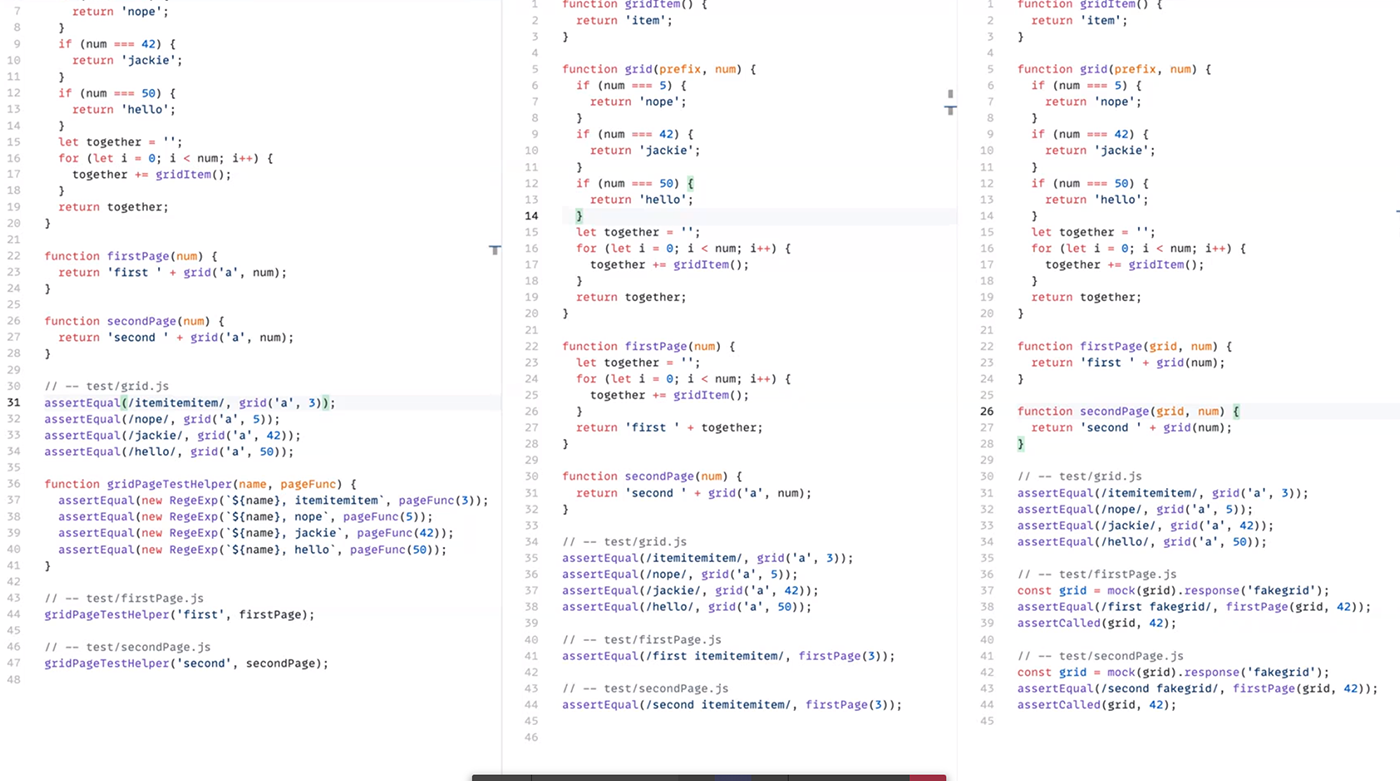
Task: Click the small gray scrollbar thumb in middle pane
Action: pyautogui.click(x=950, y=94)
